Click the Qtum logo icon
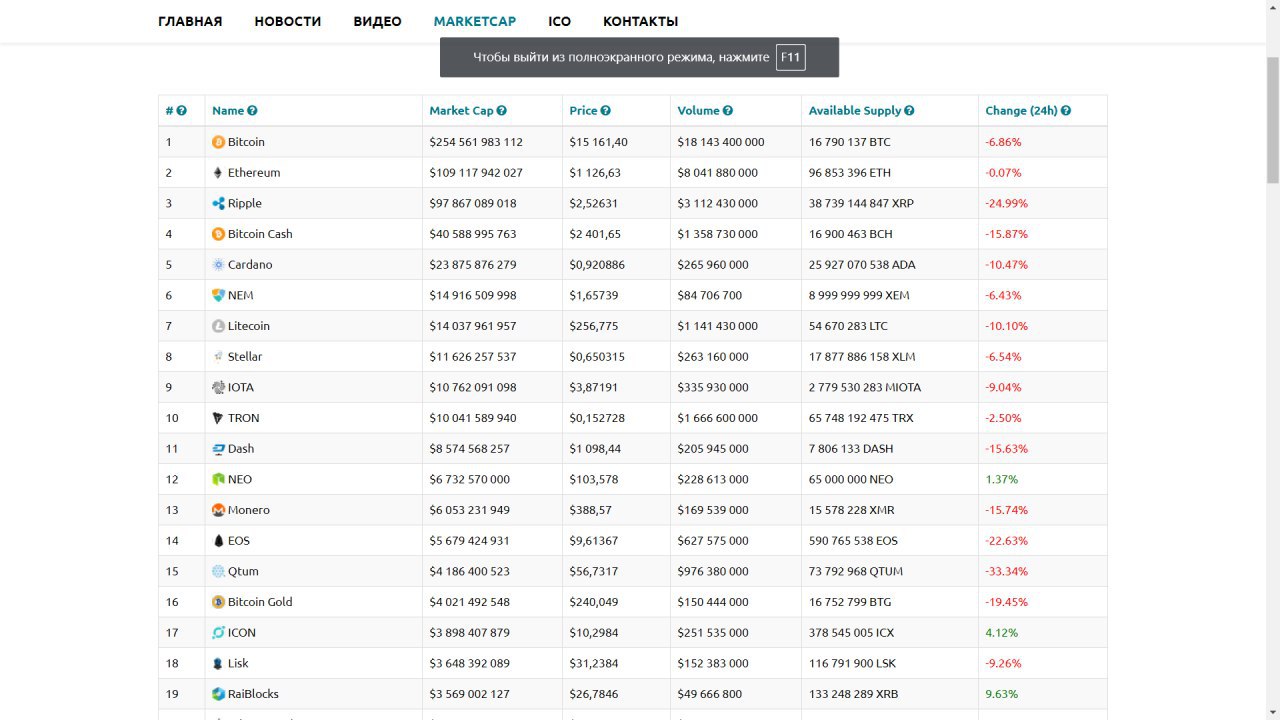 point(218,571)
